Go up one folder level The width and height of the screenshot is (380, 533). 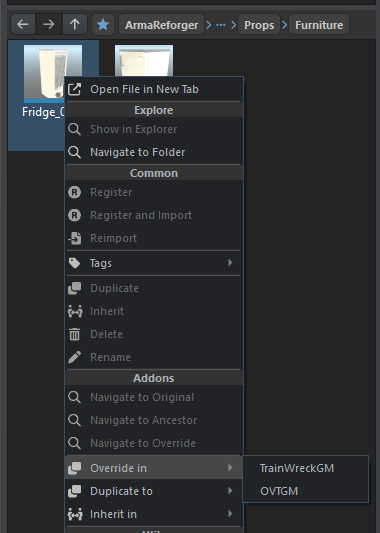(x=75, y=24)
